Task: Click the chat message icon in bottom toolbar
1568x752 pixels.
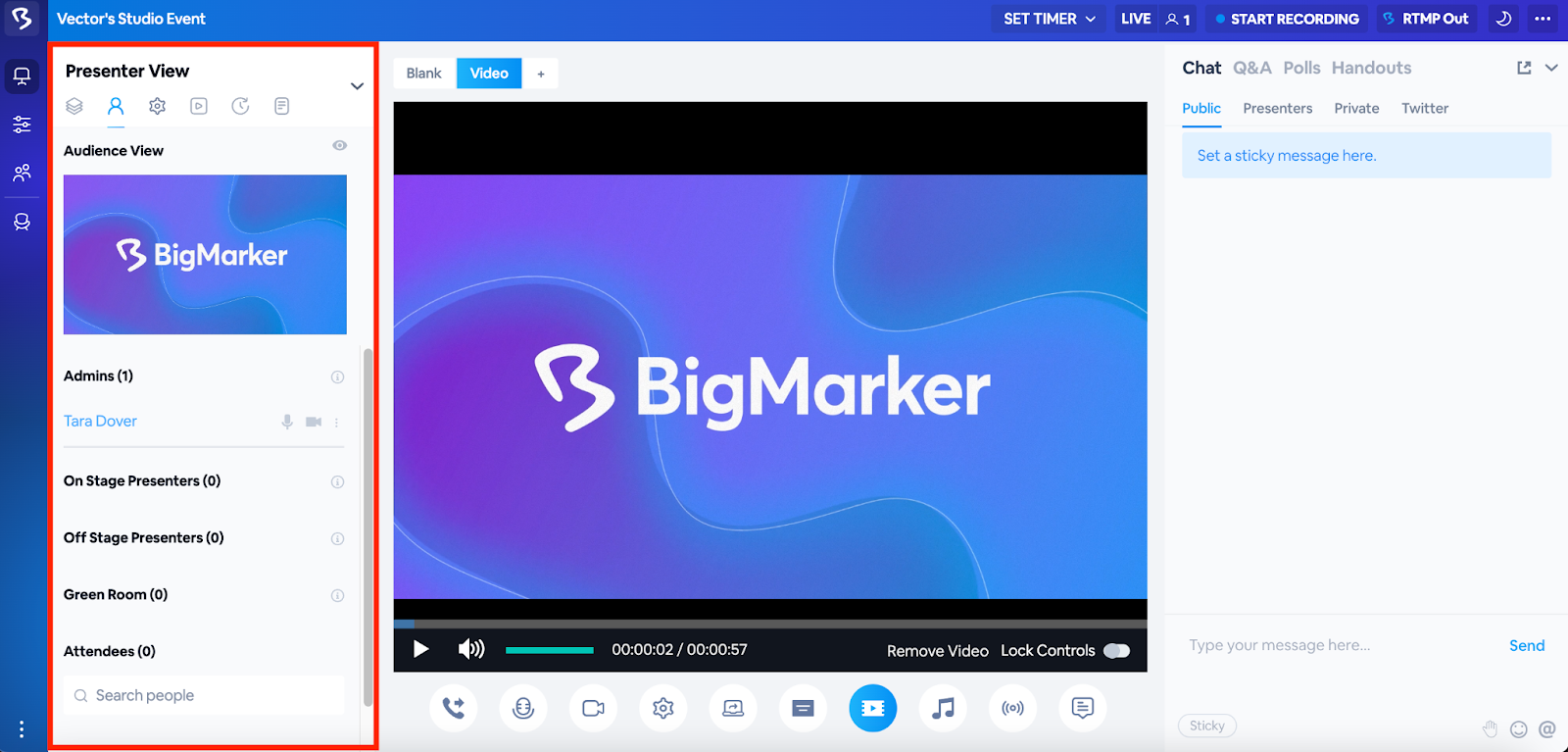Action: [1083, 708]
